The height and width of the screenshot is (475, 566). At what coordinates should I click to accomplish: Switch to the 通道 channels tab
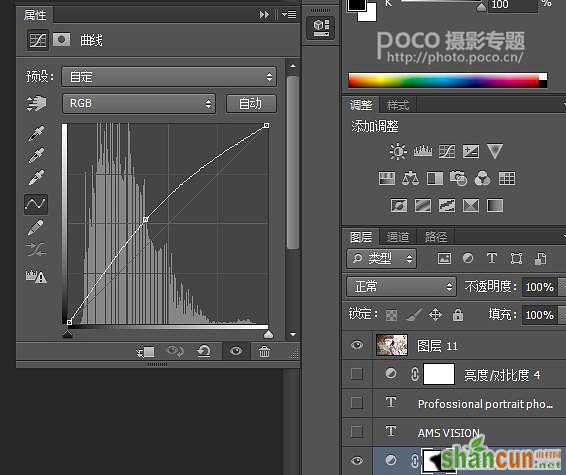pos(398,237)
